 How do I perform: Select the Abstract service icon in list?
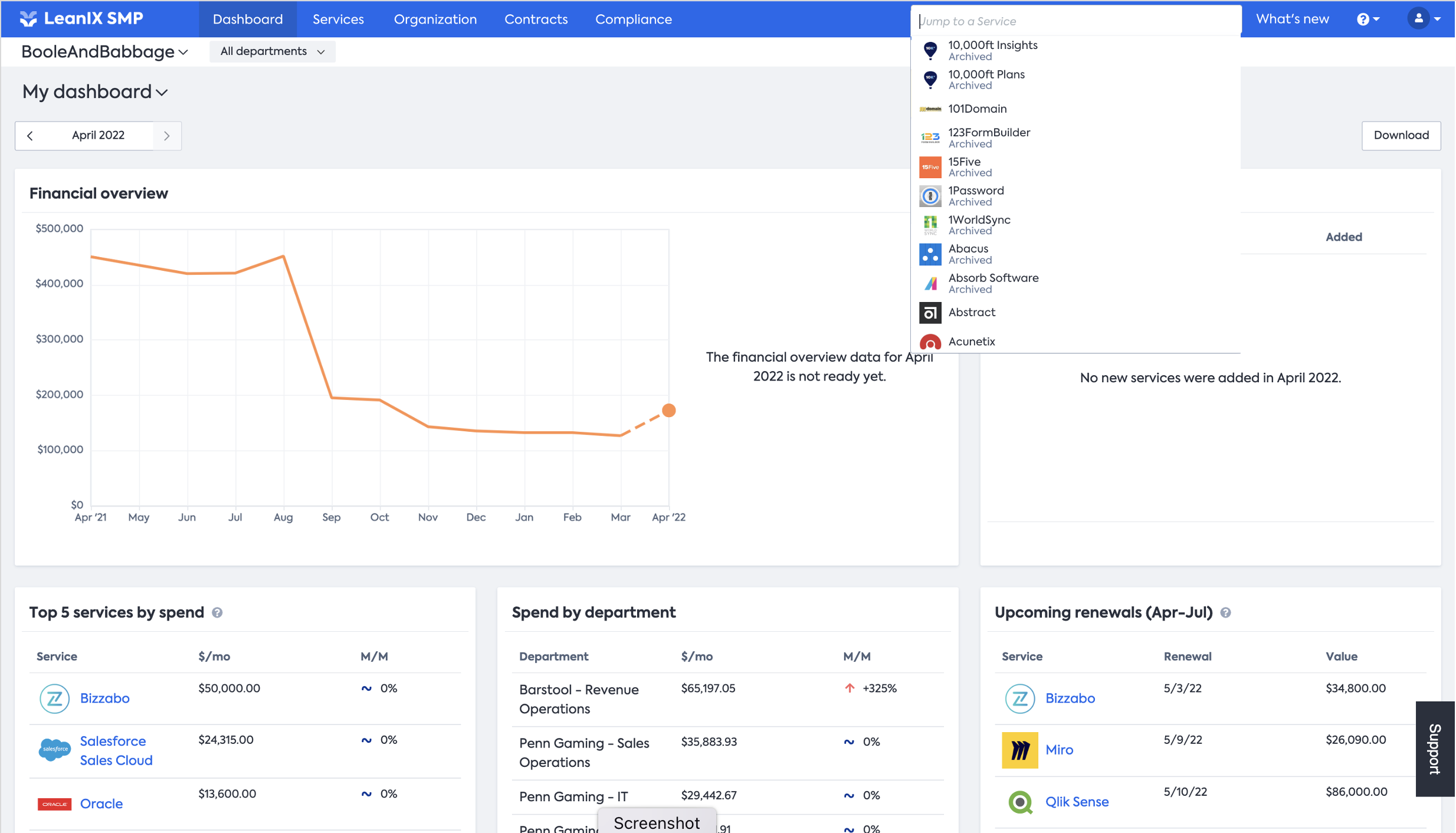pos(930,313)
